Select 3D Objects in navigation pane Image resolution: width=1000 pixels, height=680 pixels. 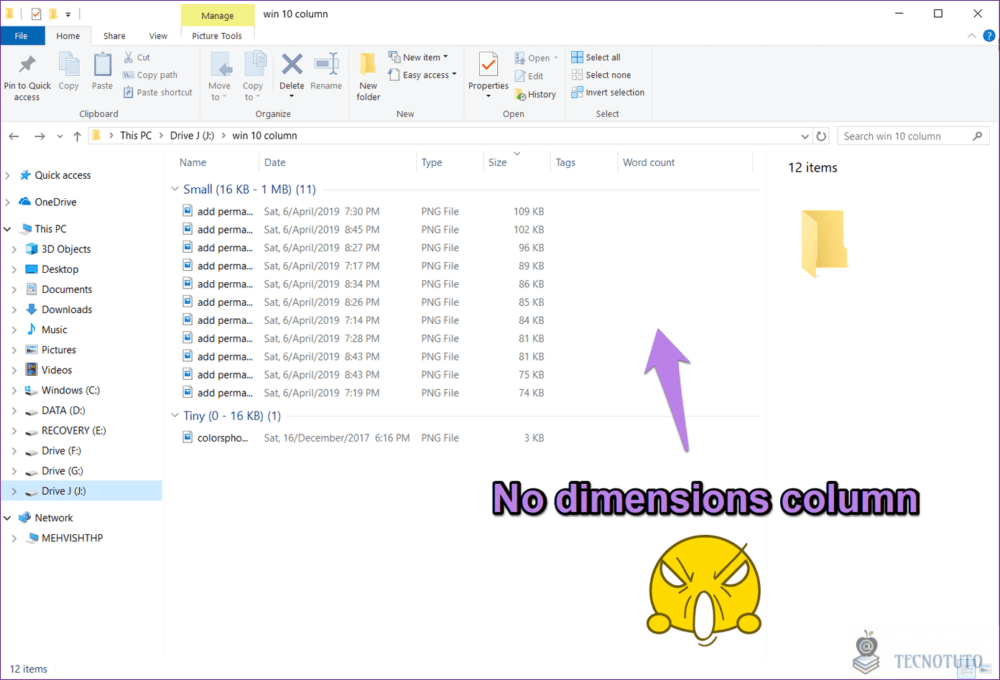pyautogui.click(x=66, y=249)
